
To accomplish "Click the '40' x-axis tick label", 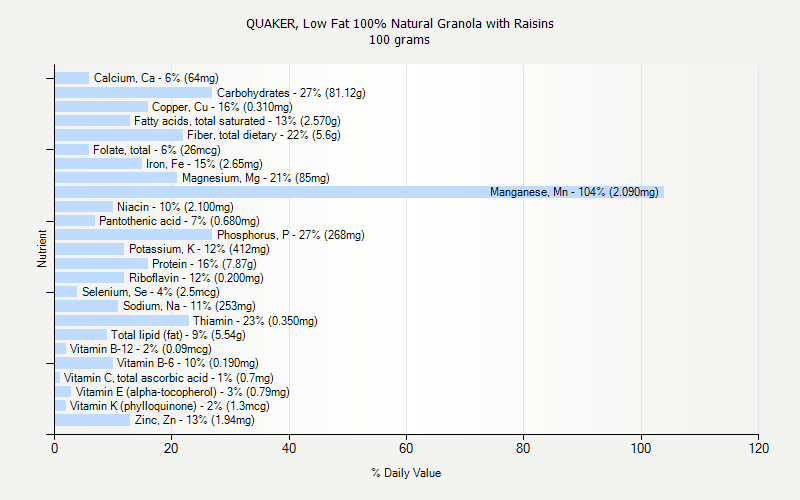I will coord(289,448).
